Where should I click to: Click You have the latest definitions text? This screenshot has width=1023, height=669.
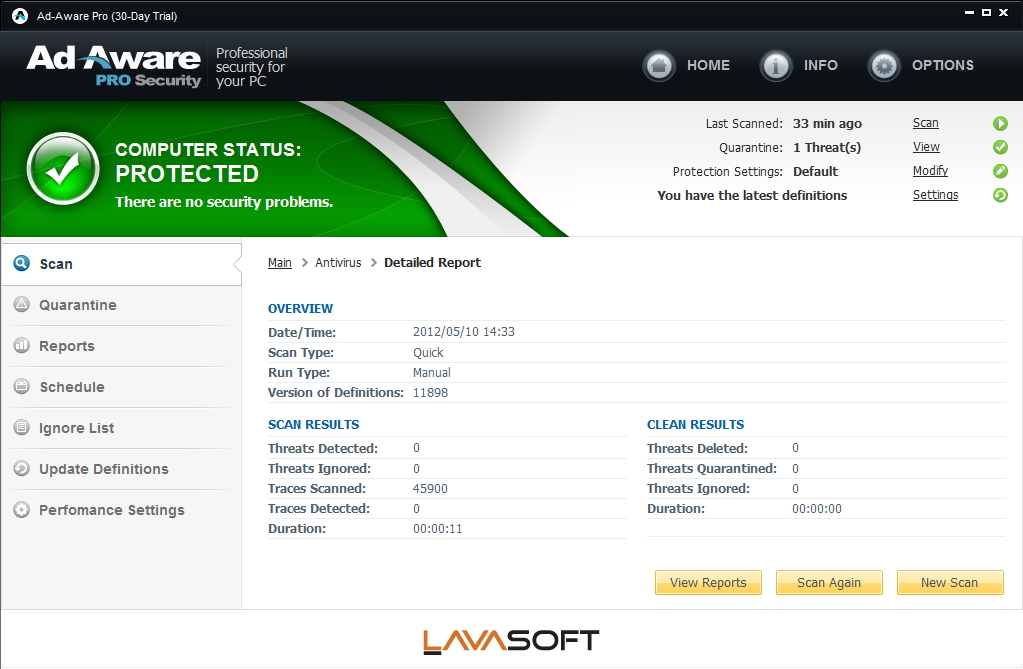point(752,195)
